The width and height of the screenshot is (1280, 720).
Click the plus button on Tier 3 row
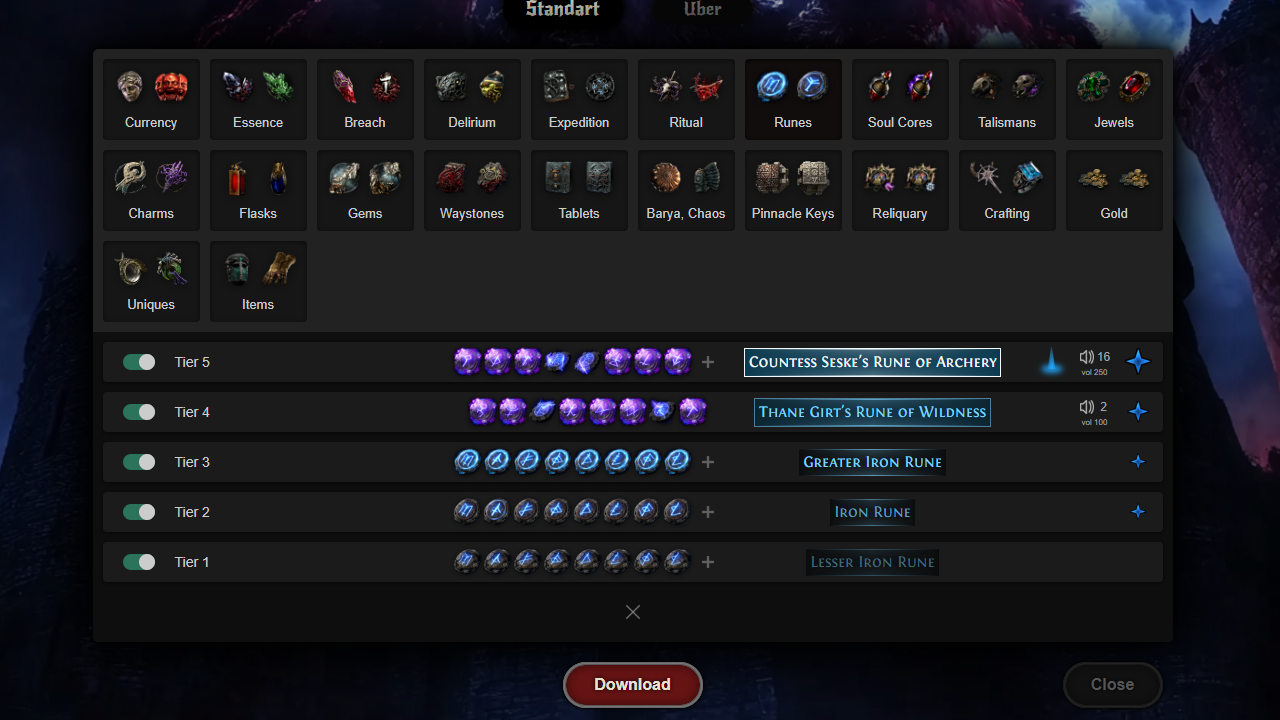pos(708,462)
